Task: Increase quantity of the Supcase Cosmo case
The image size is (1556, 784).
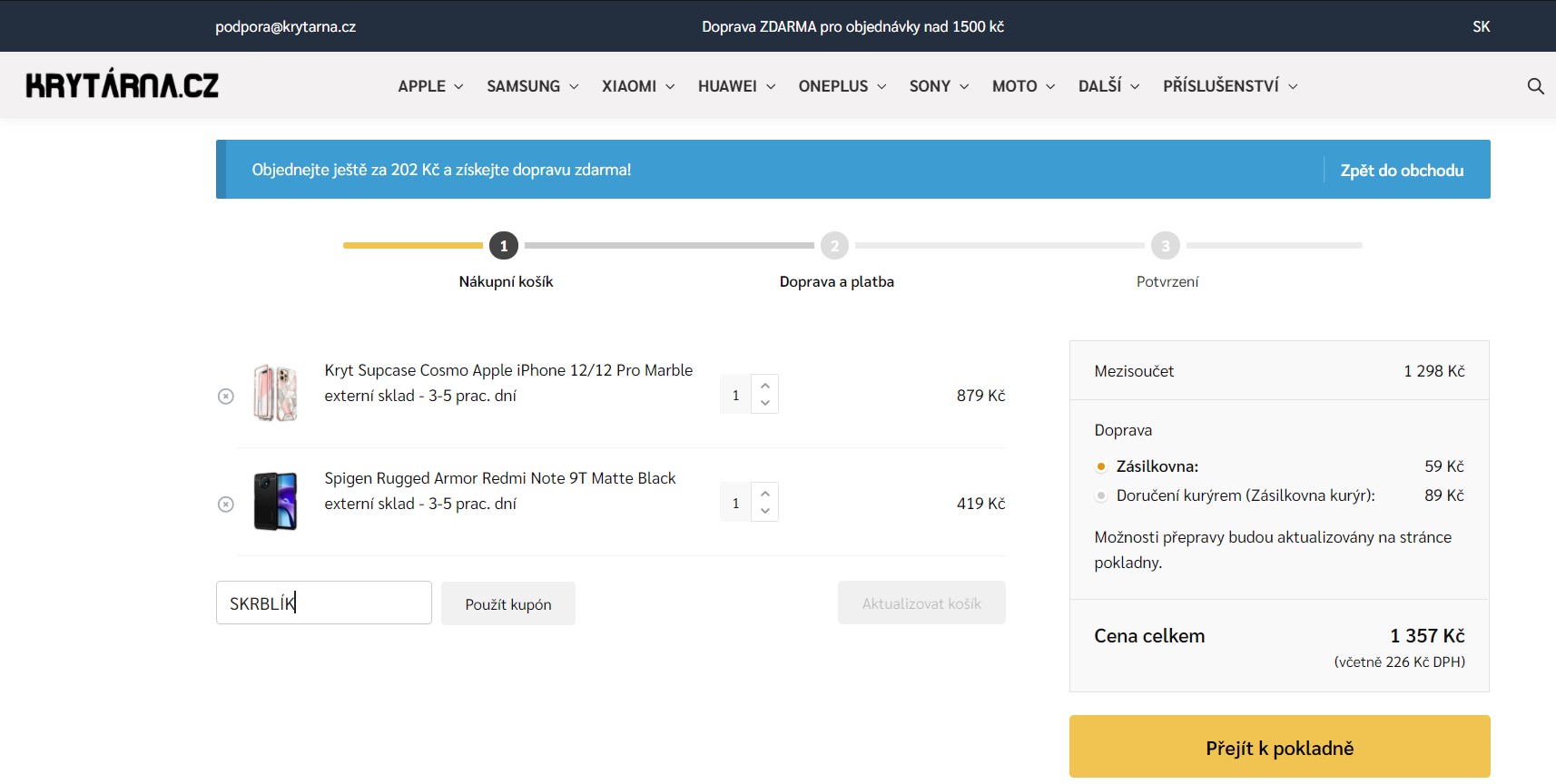Action: coord(765,386)
